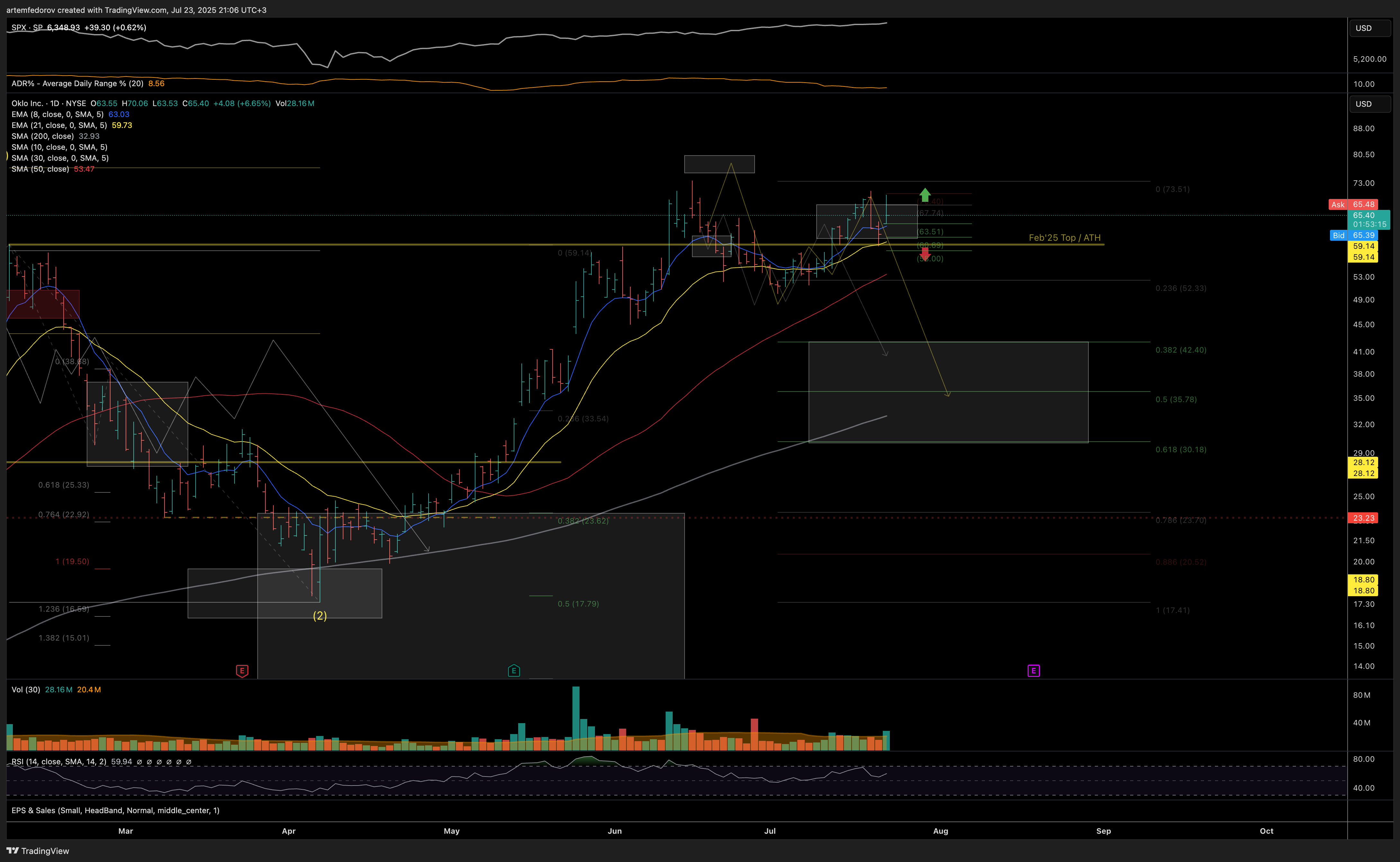
Task: Select the RSI (14, close, SMA, 14, 2) legend
Action: coord(59,762)
